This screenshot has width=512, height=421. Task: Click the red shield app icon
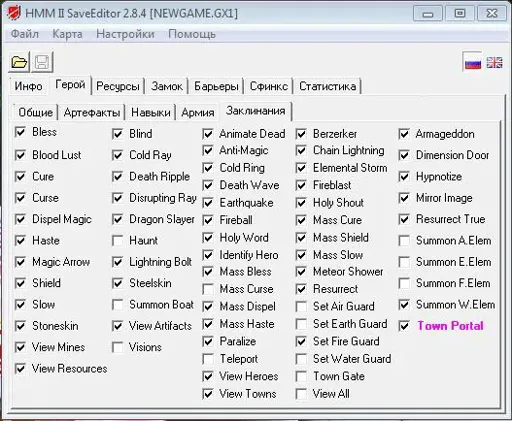click(x=14, y=13)
